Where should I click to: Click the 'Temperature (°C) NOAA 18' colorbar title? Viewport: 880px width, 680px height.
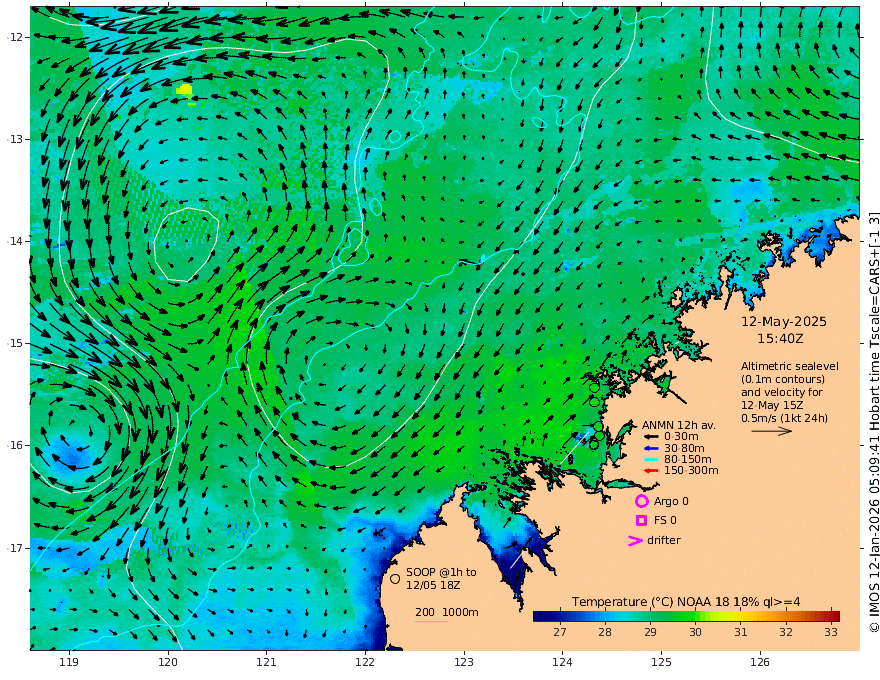pyautogui.click(x=641, y=602)
